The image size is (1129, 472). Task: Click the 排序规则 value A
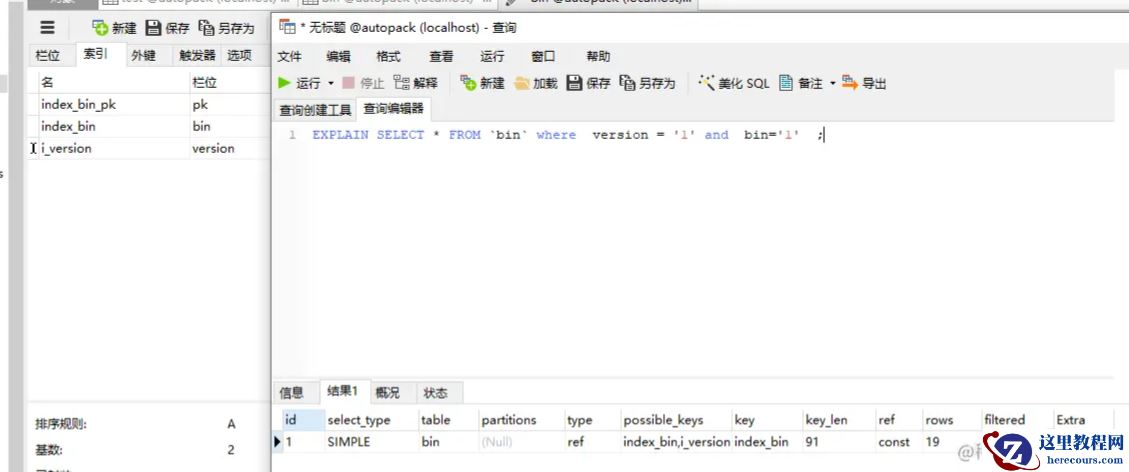[x=231, y=425]
